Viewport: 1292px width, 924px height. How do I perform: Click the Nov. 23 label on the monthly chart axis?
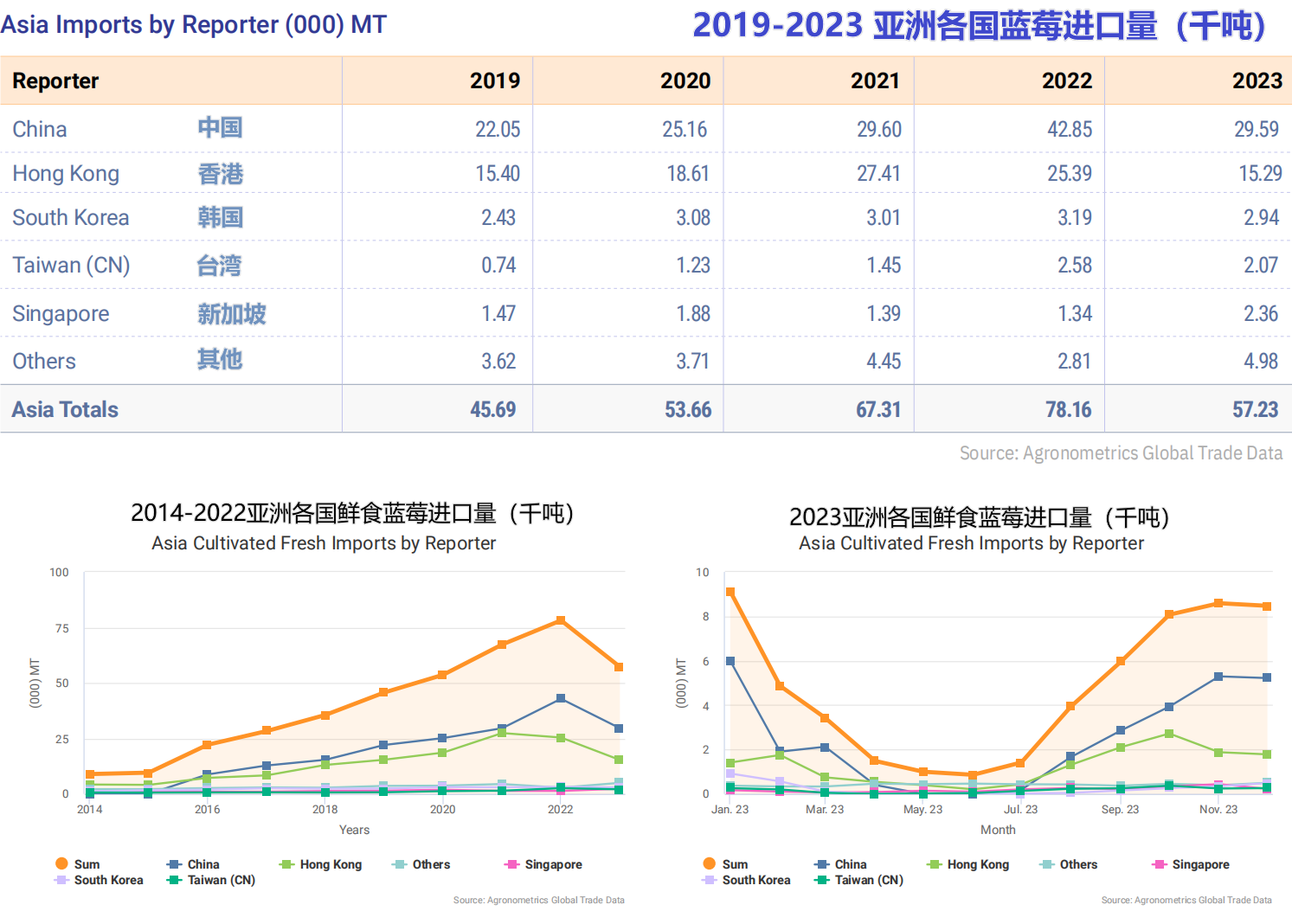pyautogui.click(x=1218, y=810)
